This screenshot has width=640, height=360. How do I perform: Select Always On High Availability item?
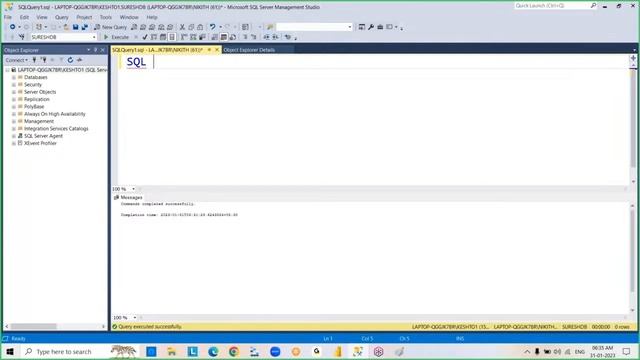click(55, 114)
